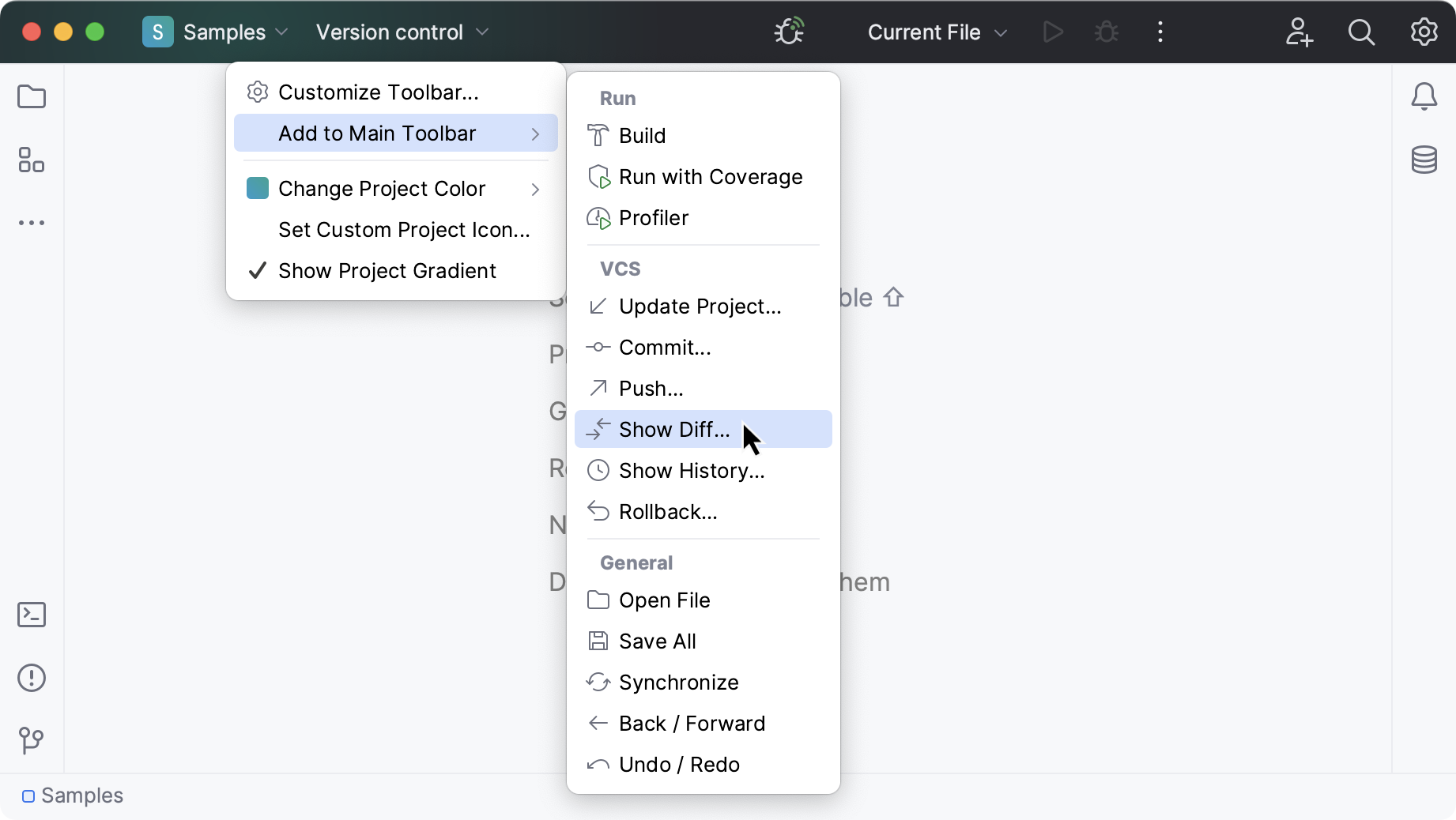The height and width of the screenshot is (820, 1456).
Task: Open the Problems tool window
Action: (31, 678)
